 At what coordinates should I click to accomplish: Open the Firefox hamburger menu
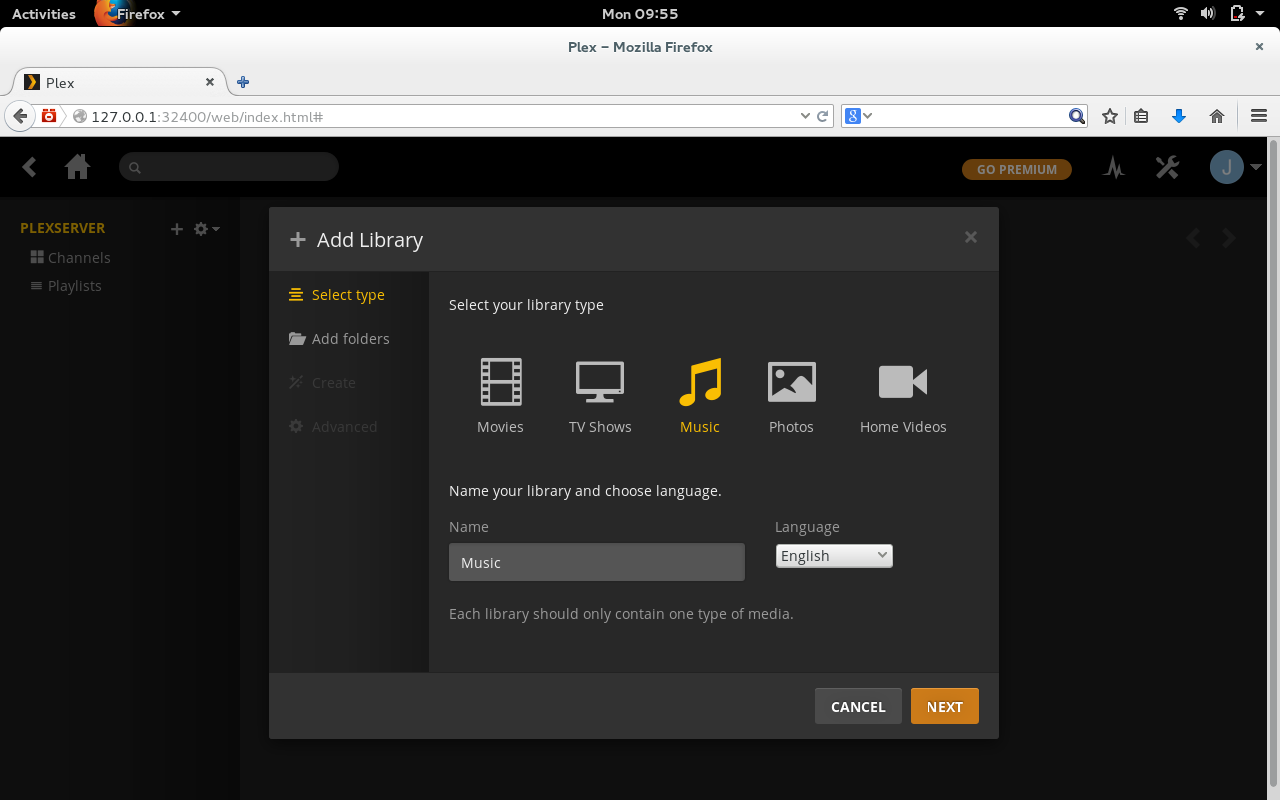(x=1259, y=116)
